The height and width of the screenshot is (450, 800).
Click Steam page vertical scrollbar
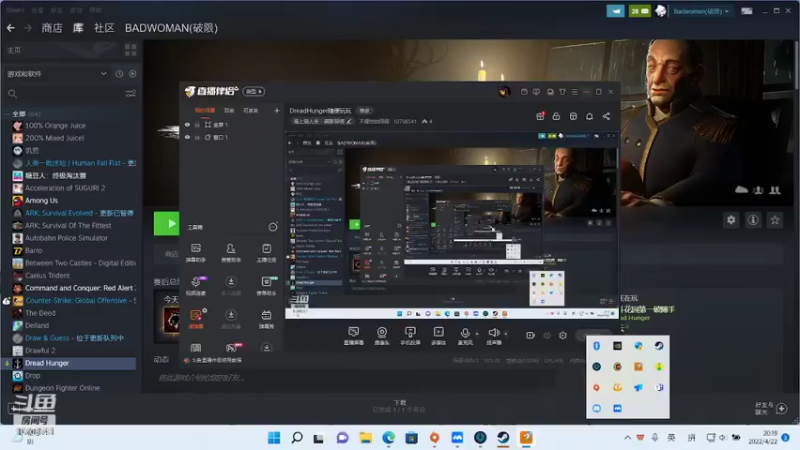pos(796,64)
